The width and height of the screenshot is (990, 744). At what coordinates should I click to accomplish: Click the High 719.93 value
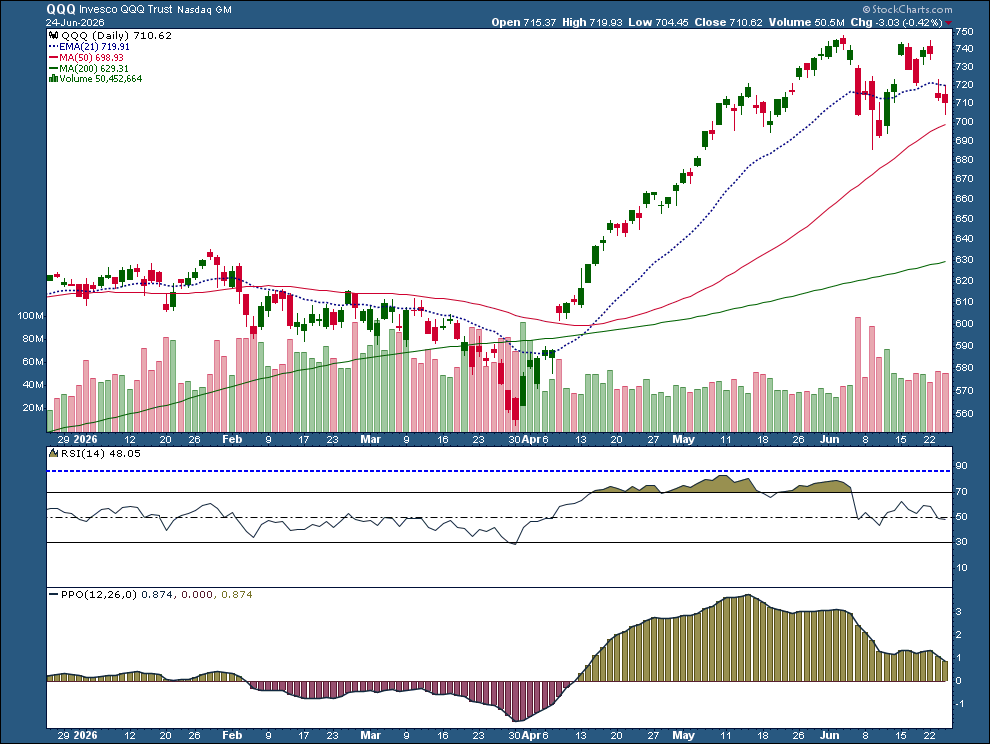(592, 22)
